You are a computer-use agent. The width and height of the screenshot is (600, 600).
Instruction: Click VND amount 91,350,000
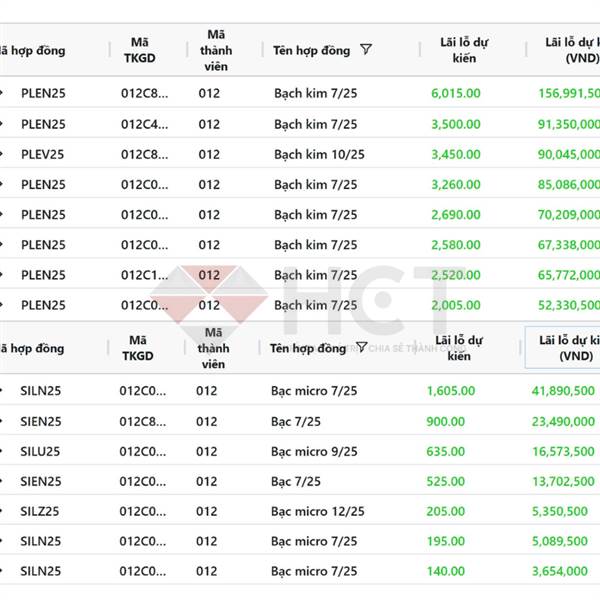point(569,124)
